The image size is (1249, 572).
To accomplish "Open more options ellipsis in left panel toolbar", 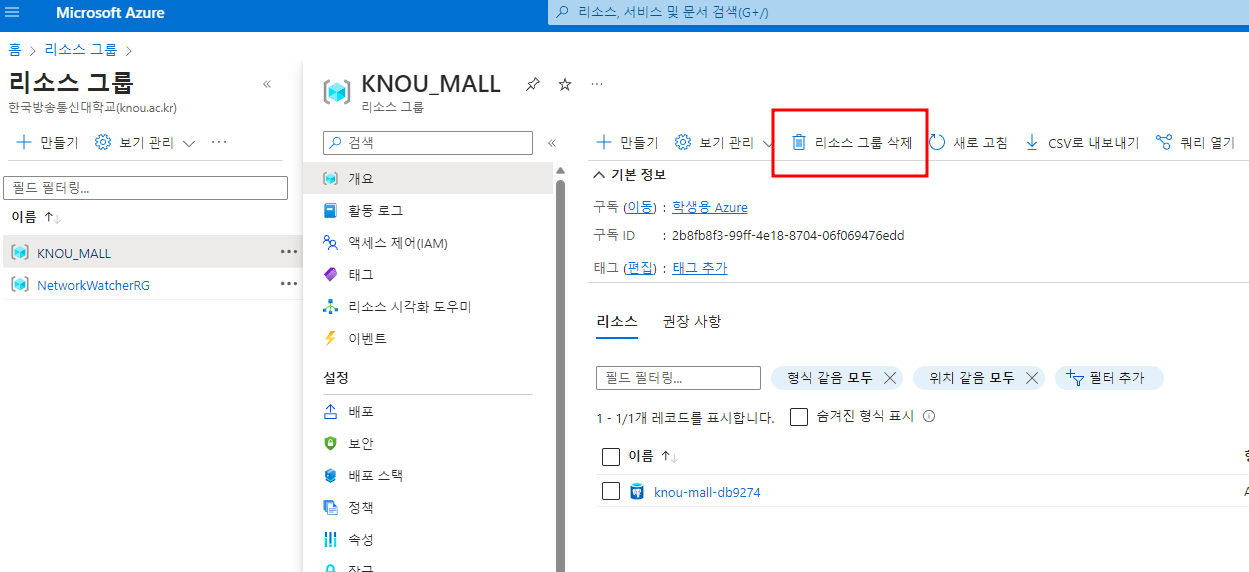I will point(219,142).
